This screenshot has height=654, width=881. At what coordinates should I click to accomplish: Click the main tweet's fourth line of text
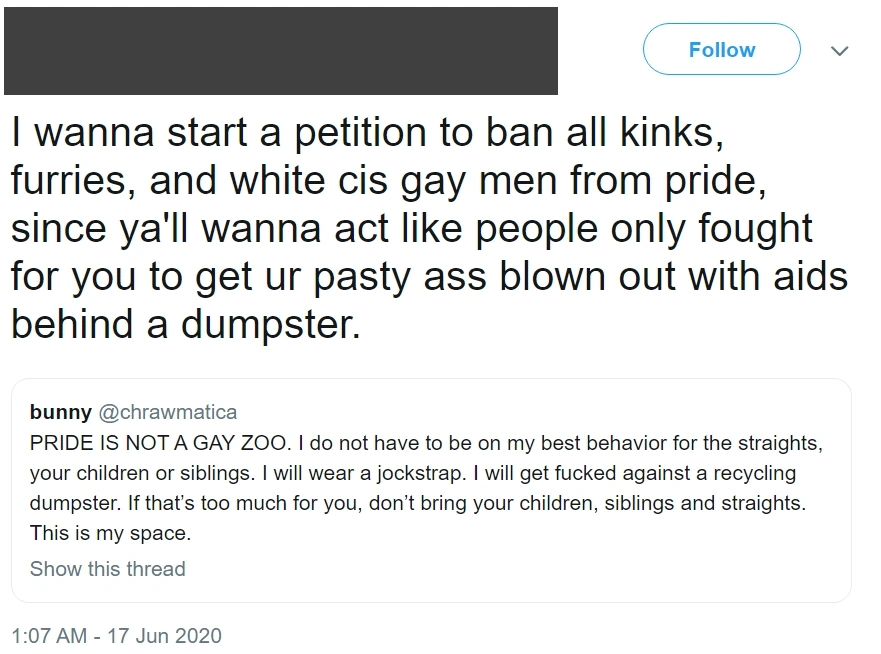429,276
